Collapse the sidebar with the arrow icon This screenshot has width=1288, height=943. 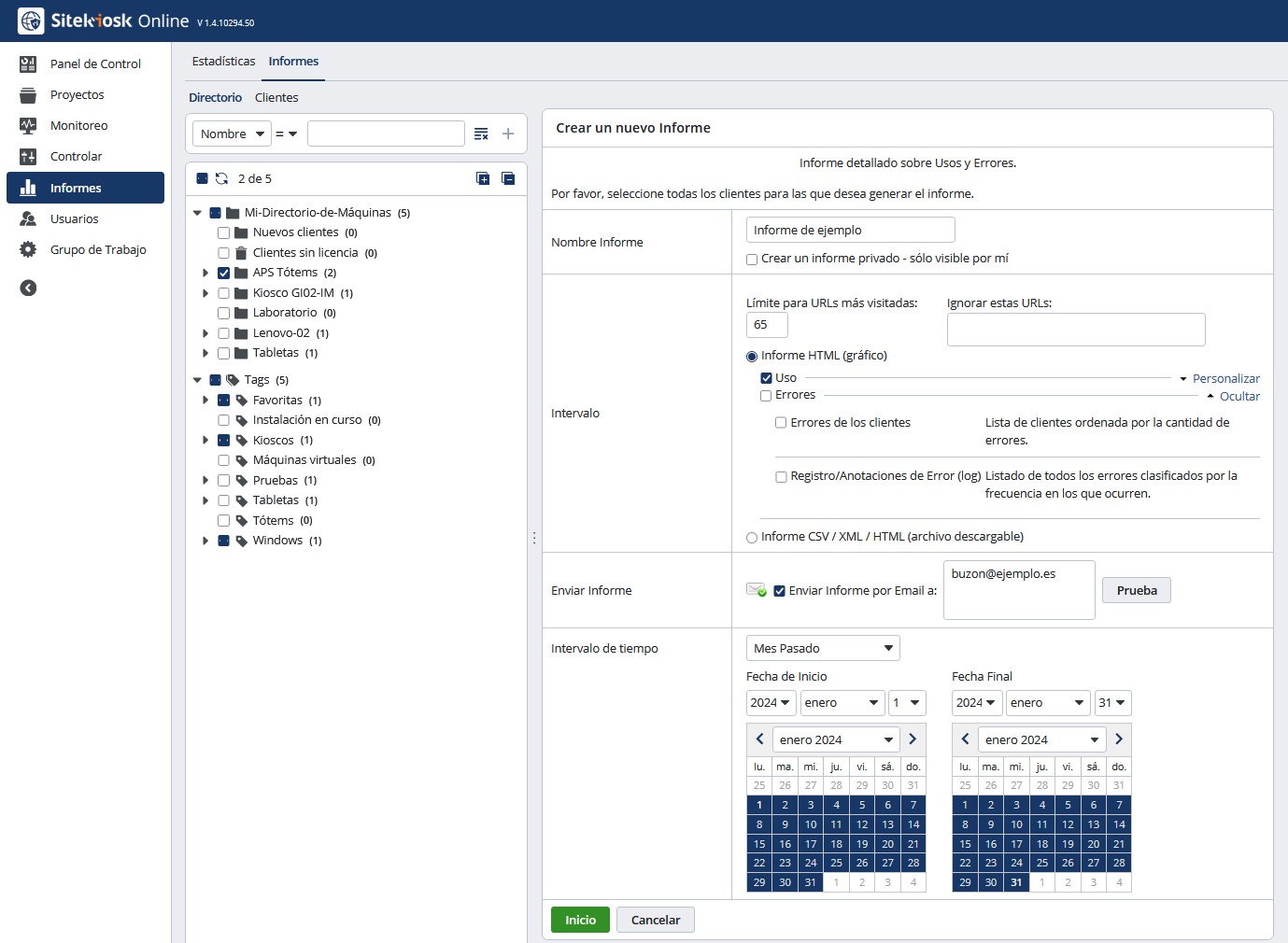coord(28,288)
